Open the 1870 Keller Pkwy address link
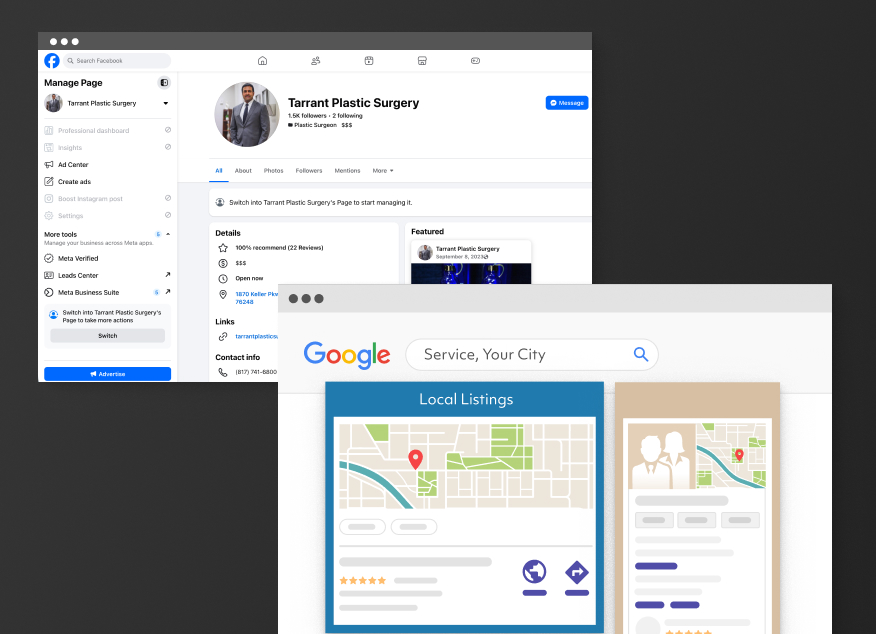The width and height of the screenshot is (876, 634). tap(256, 298)
